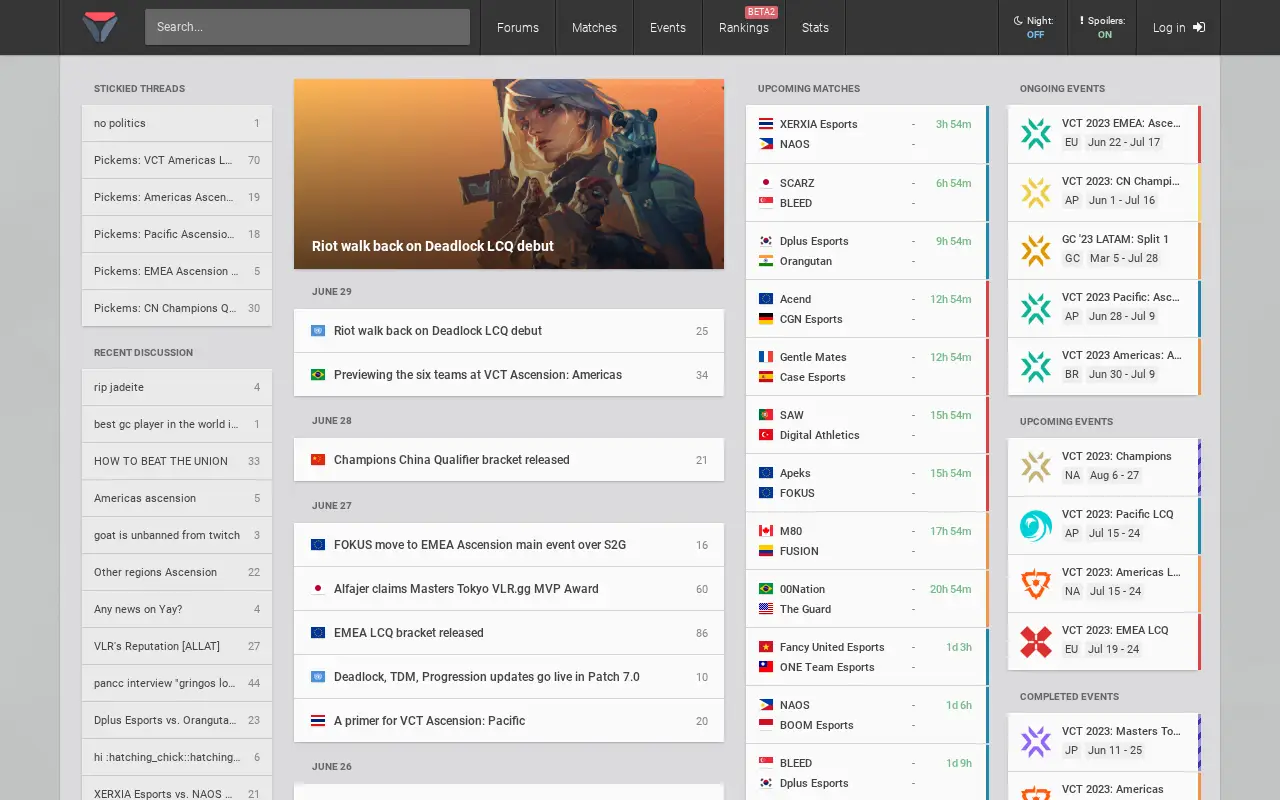Viewport: 1280px width, 800px height.
Task: Click the flag icon beside XERXIA Esports
Action: [x=766, y=124]
